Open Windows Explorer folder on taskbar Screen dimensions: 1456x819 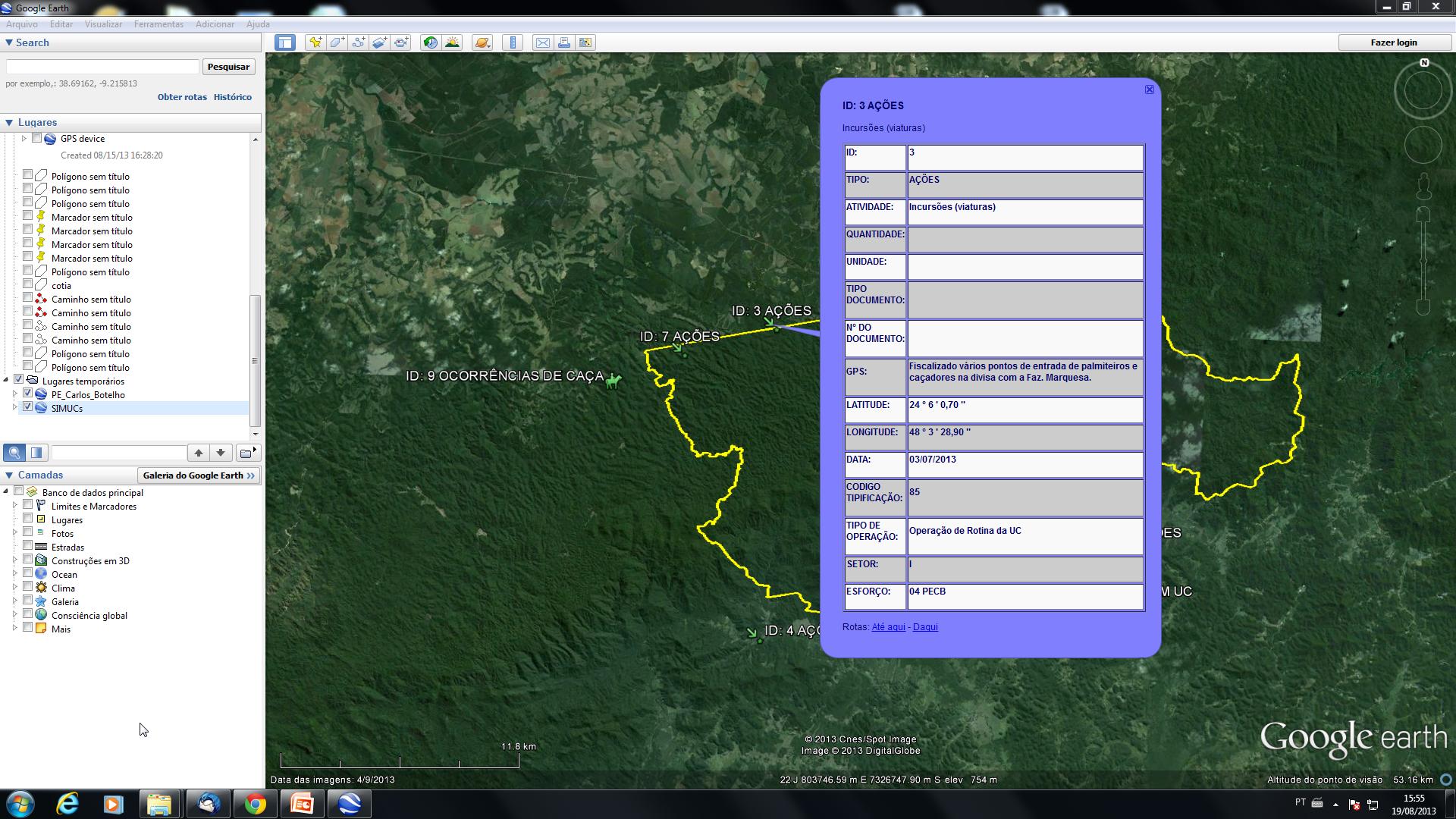tap(159, 804)
